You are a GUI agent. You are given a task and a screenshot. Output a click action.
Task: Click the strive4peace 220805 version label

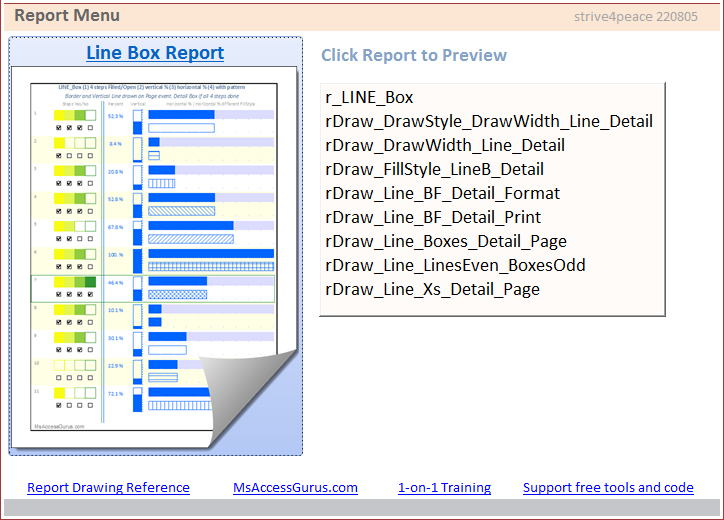(x=636, y=17)
